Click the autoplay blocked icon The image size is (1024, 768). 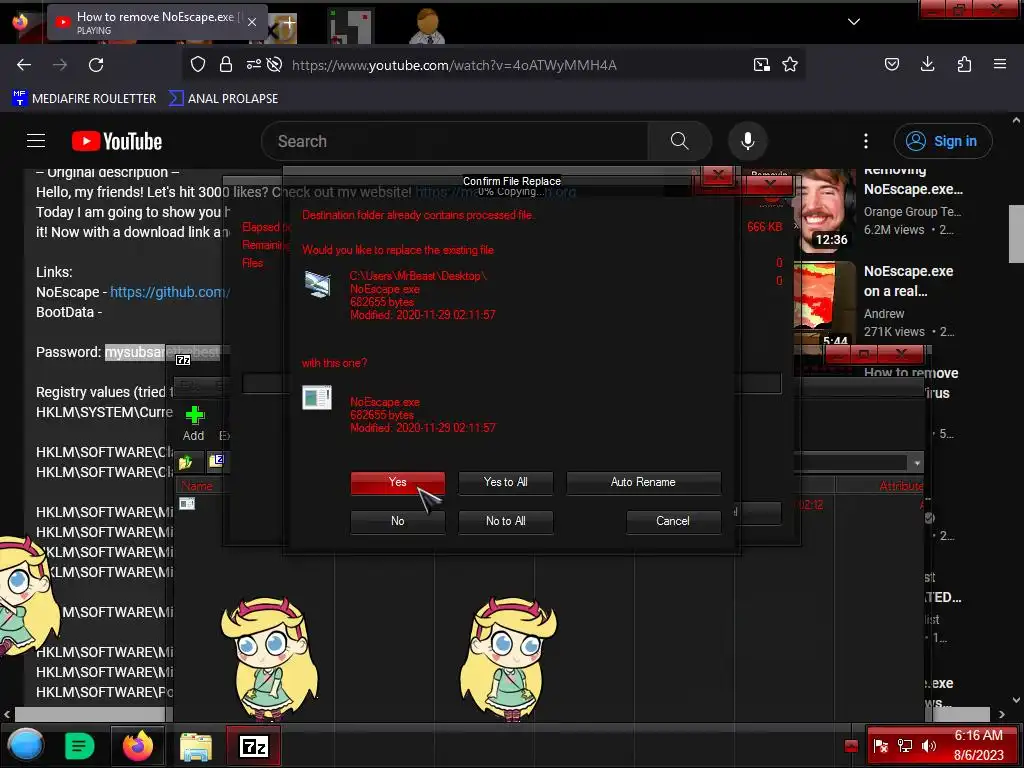point(274,64)
